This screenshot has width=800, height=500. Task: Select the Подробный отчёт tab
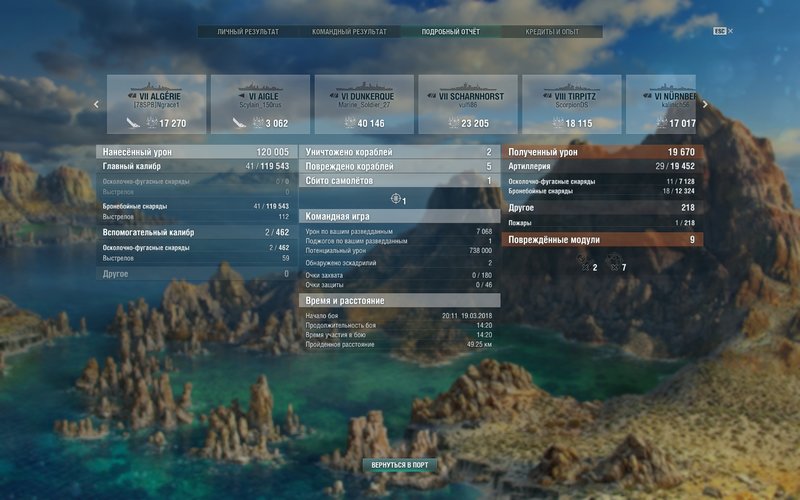coord(452,32)
